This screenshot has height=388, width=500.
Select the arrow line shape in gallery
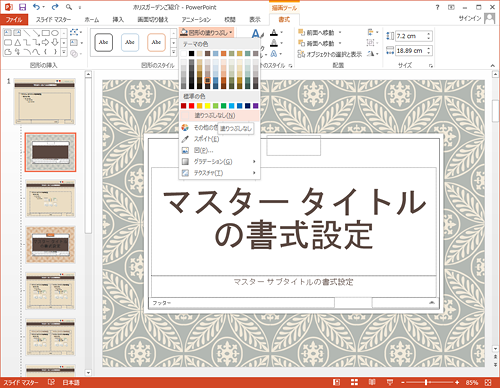(36, 33)
